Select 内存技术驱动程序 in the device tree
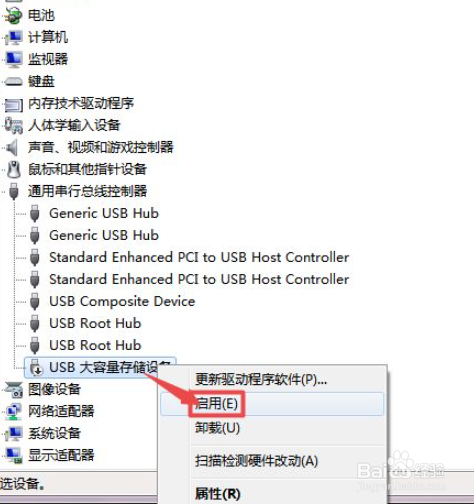 click(81, 103)
